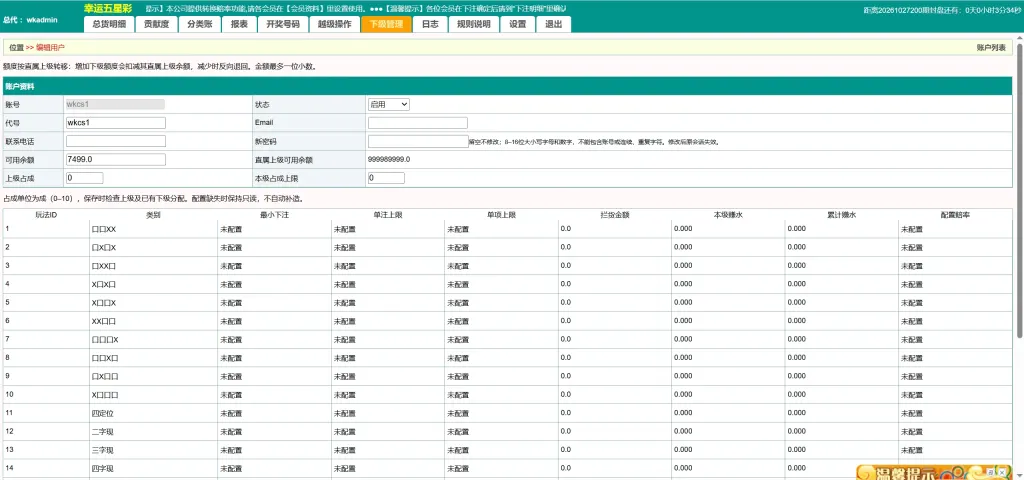Click the 本级赚水 column header
The height and width of the screenshot is (480, 1024).
(x=728, y=214)
